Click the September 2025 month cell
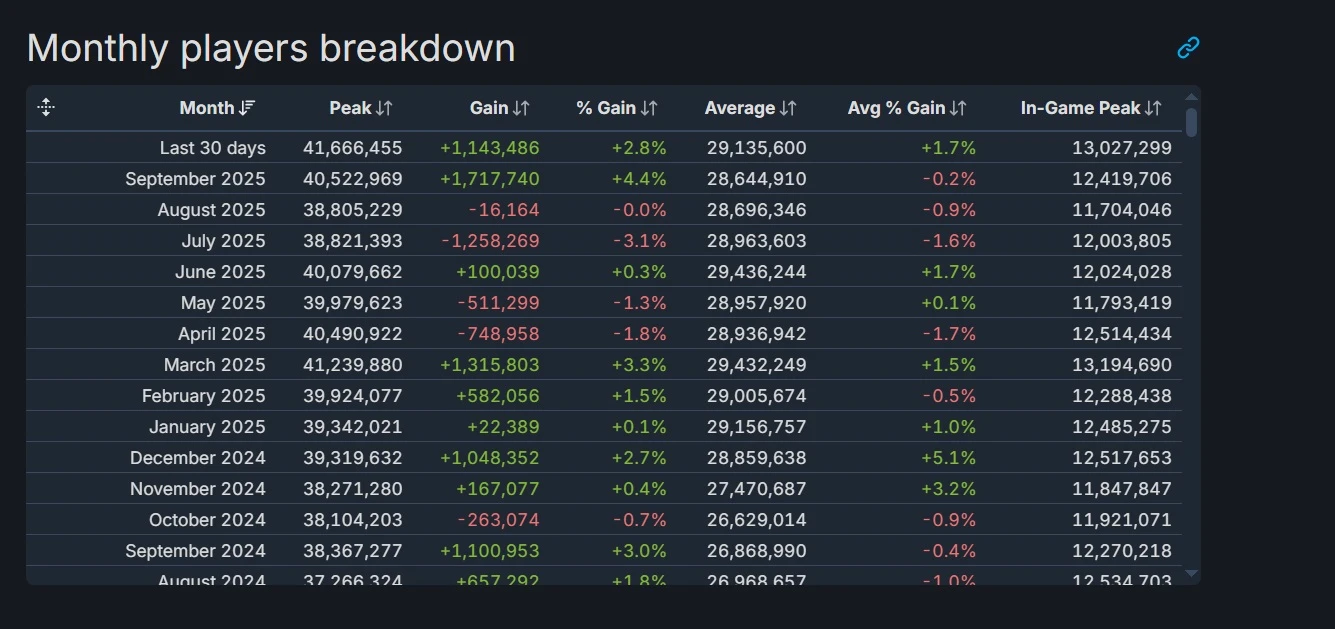 tap(195, 179)
